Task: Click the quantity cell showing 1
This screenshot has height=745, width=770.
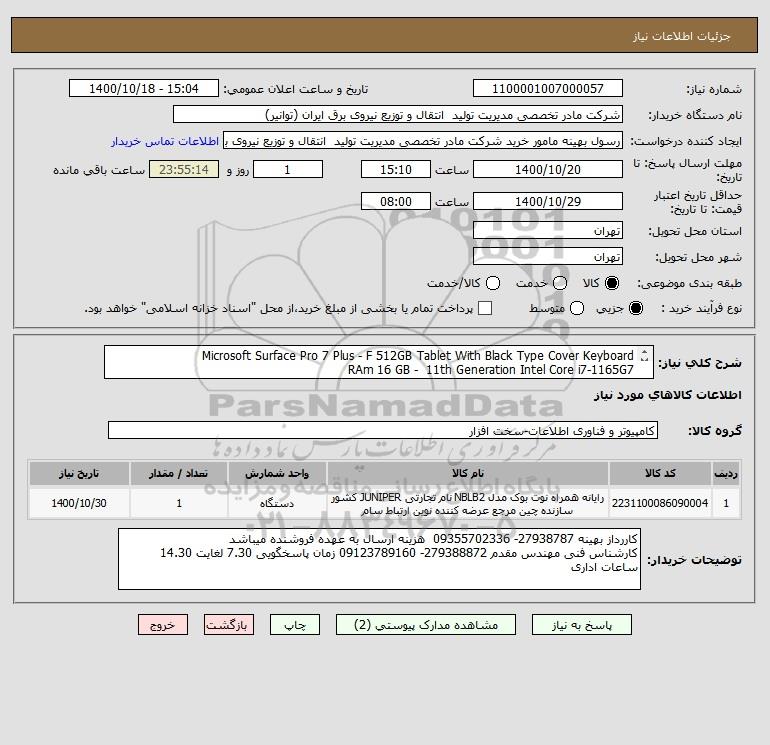Action: pos(179,503)
